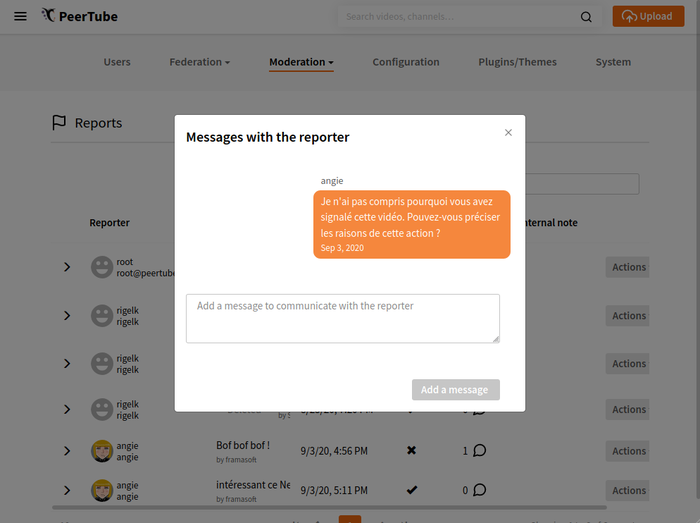The image size is (700, 523).
Task: Click the PeerTube logo
Action: 79,16
